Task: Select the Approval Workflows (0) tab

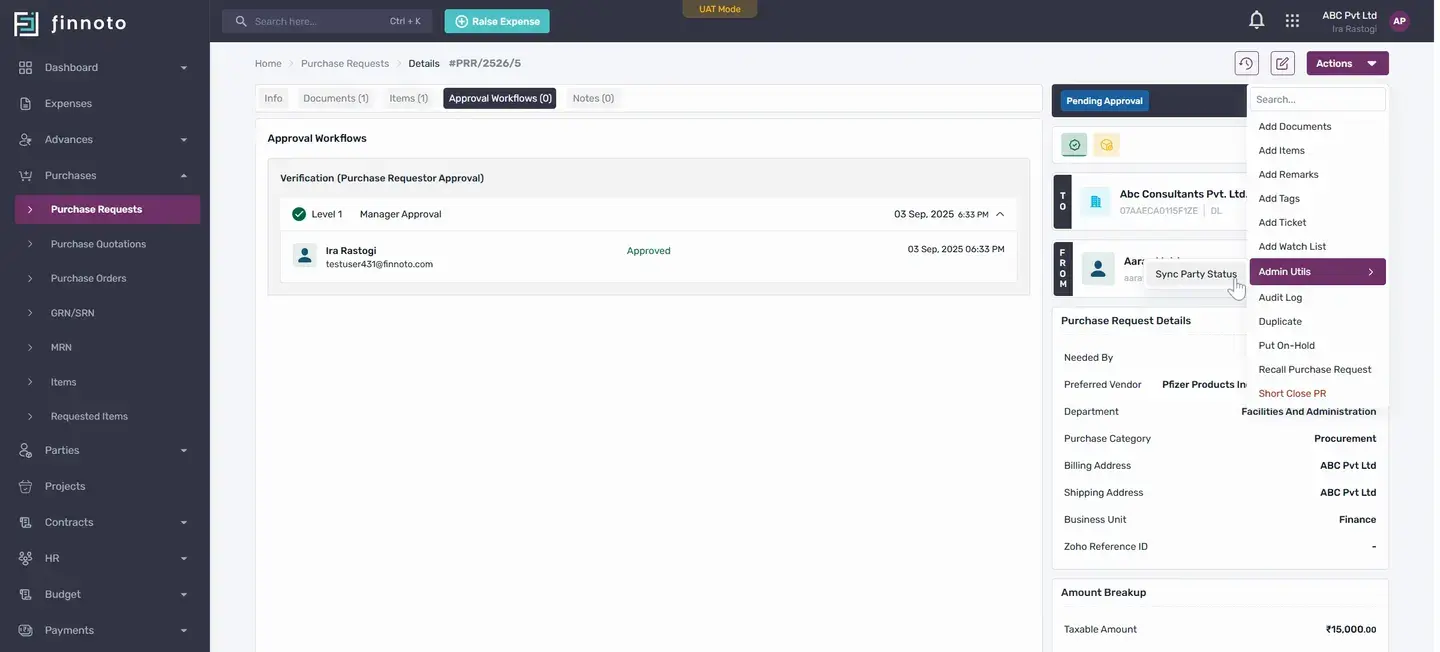Action: pos(500,98)
